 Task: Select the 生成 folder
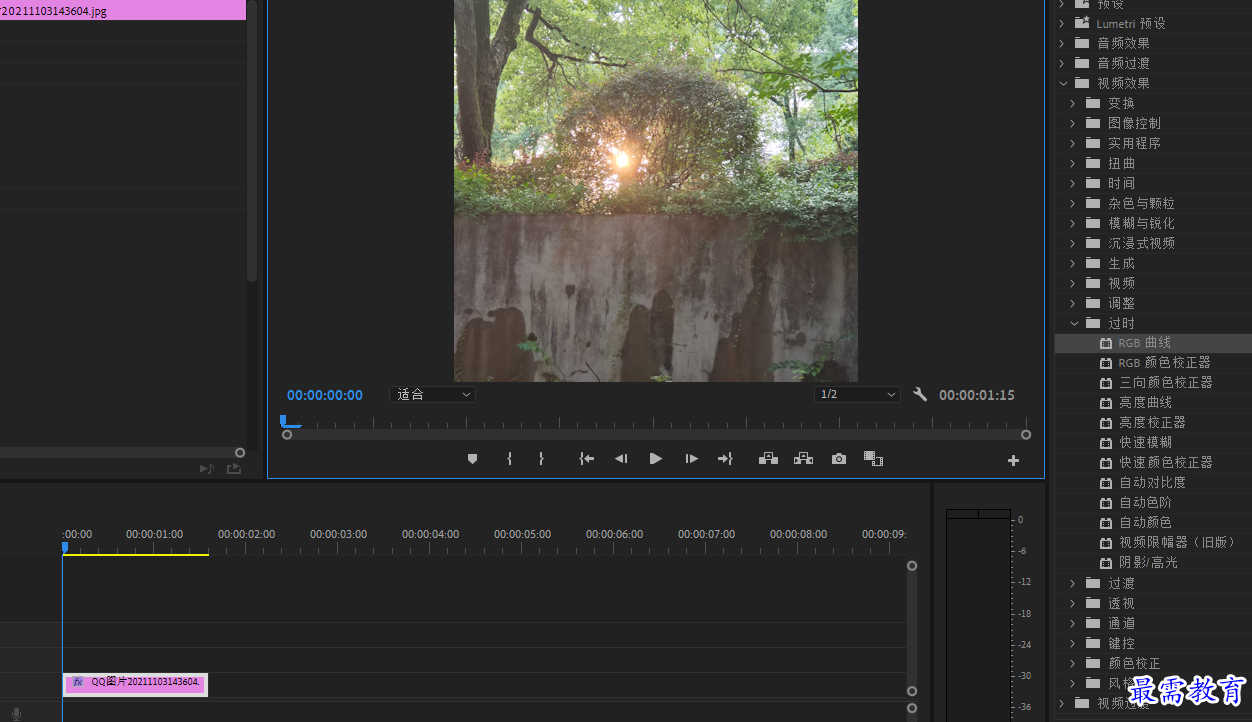click(x=1121, y=263)
